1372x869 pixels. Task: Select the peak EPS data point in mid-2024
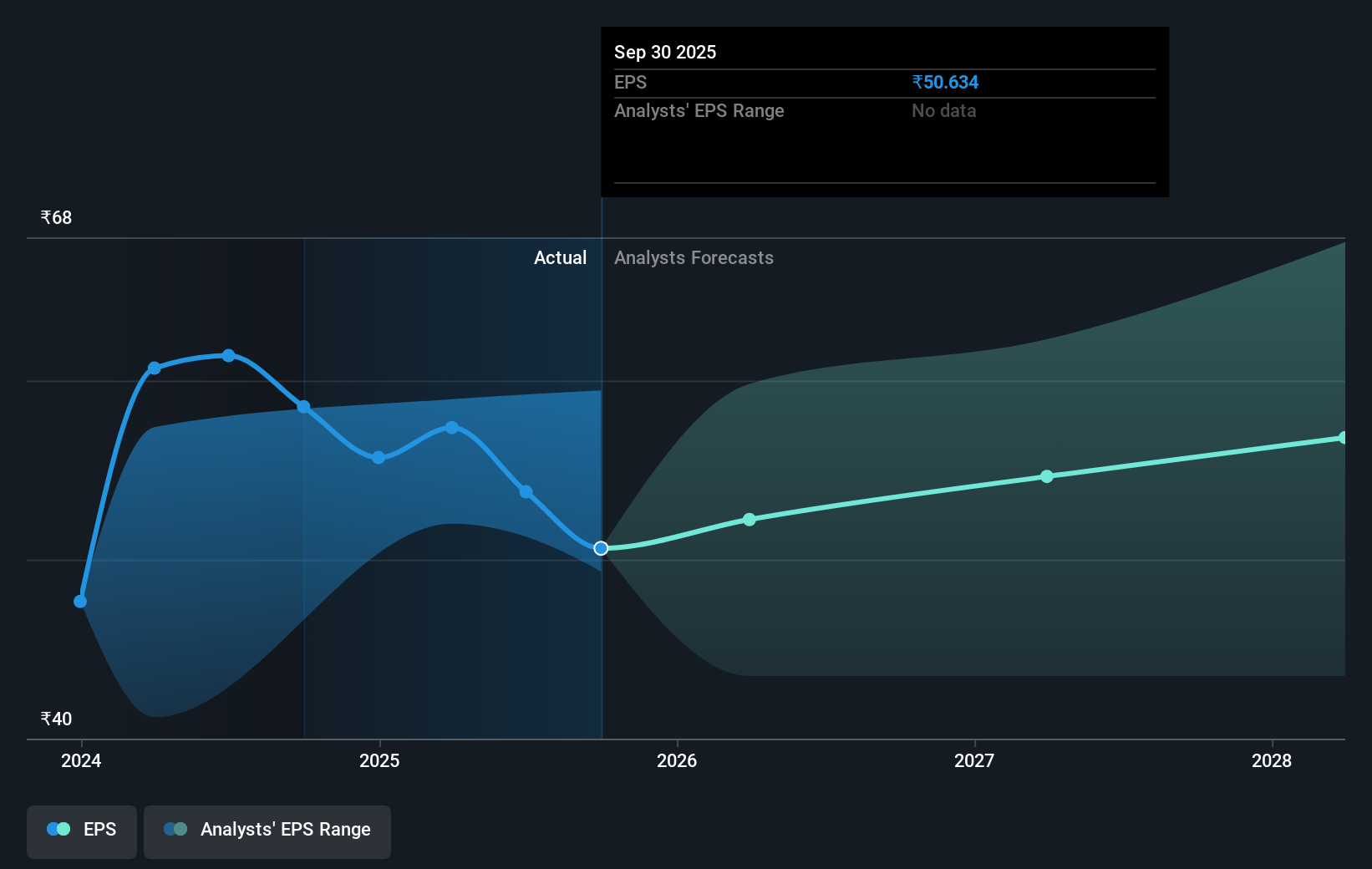pyautogui.click(x=228, y=356)
